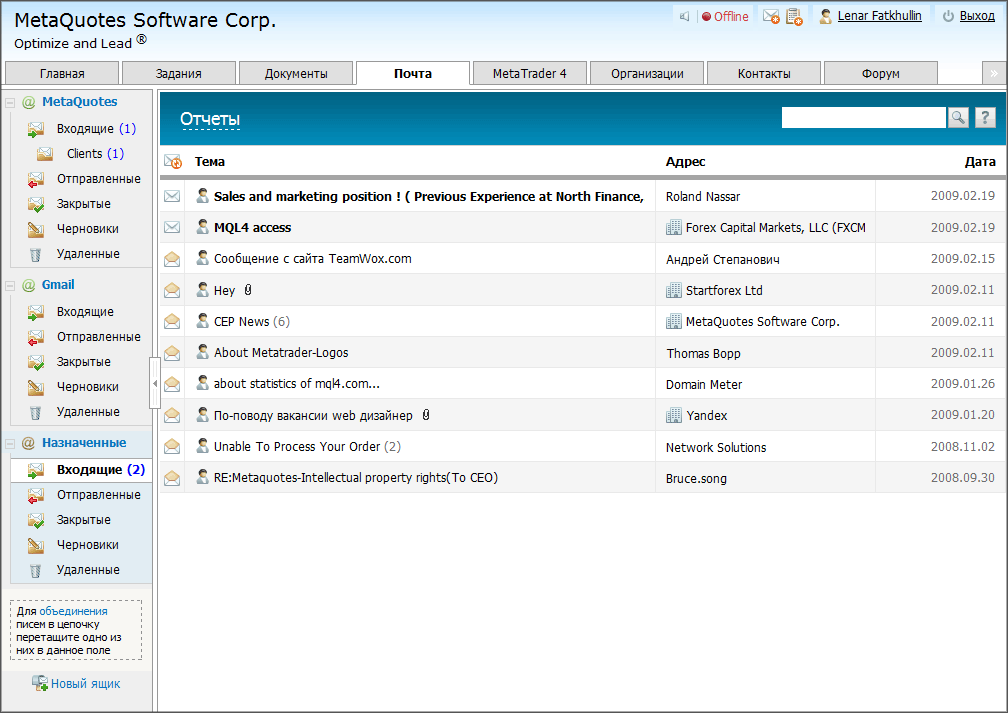The image size is (1008, 713).
Task: Click opened envelope icon for RE:Metaquotes-Intellectual property message
Action: pos(172,478)
